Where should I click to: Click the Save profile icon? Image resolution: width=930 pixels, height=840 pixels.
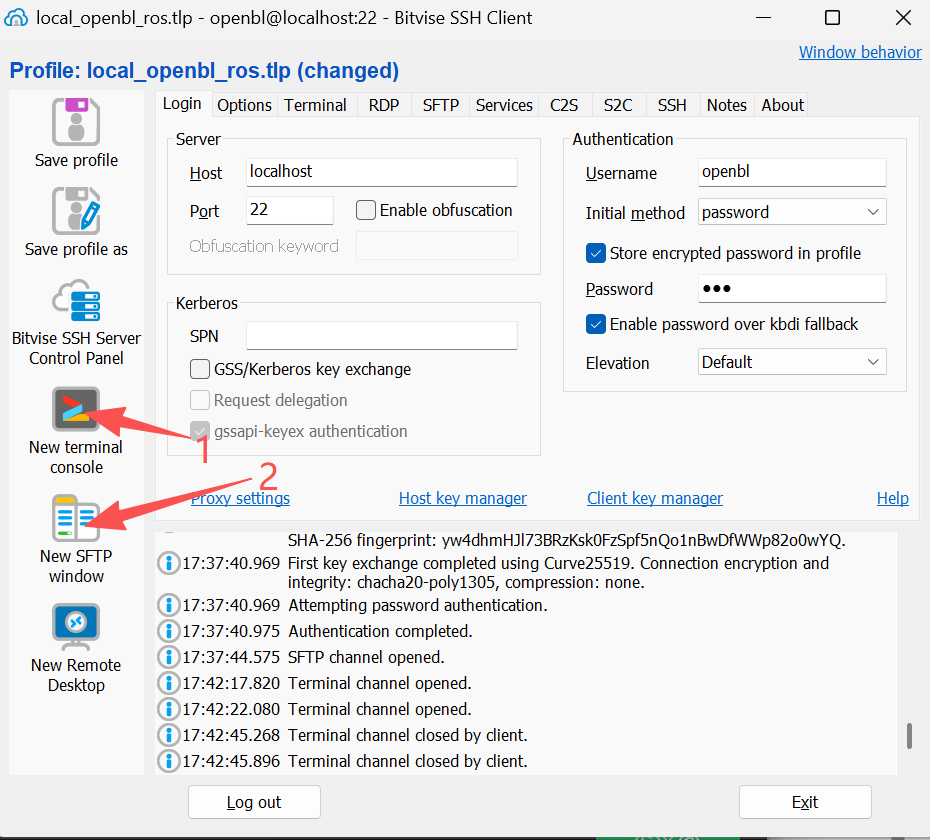(x=76, y=122)
